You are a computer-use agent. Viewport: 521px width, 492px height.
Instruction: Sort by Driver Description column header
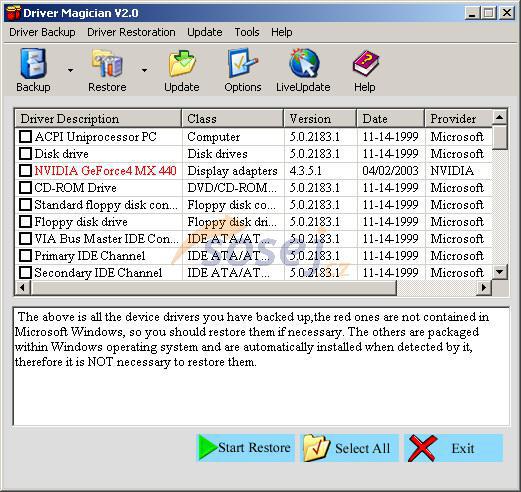tap(99, 119)
